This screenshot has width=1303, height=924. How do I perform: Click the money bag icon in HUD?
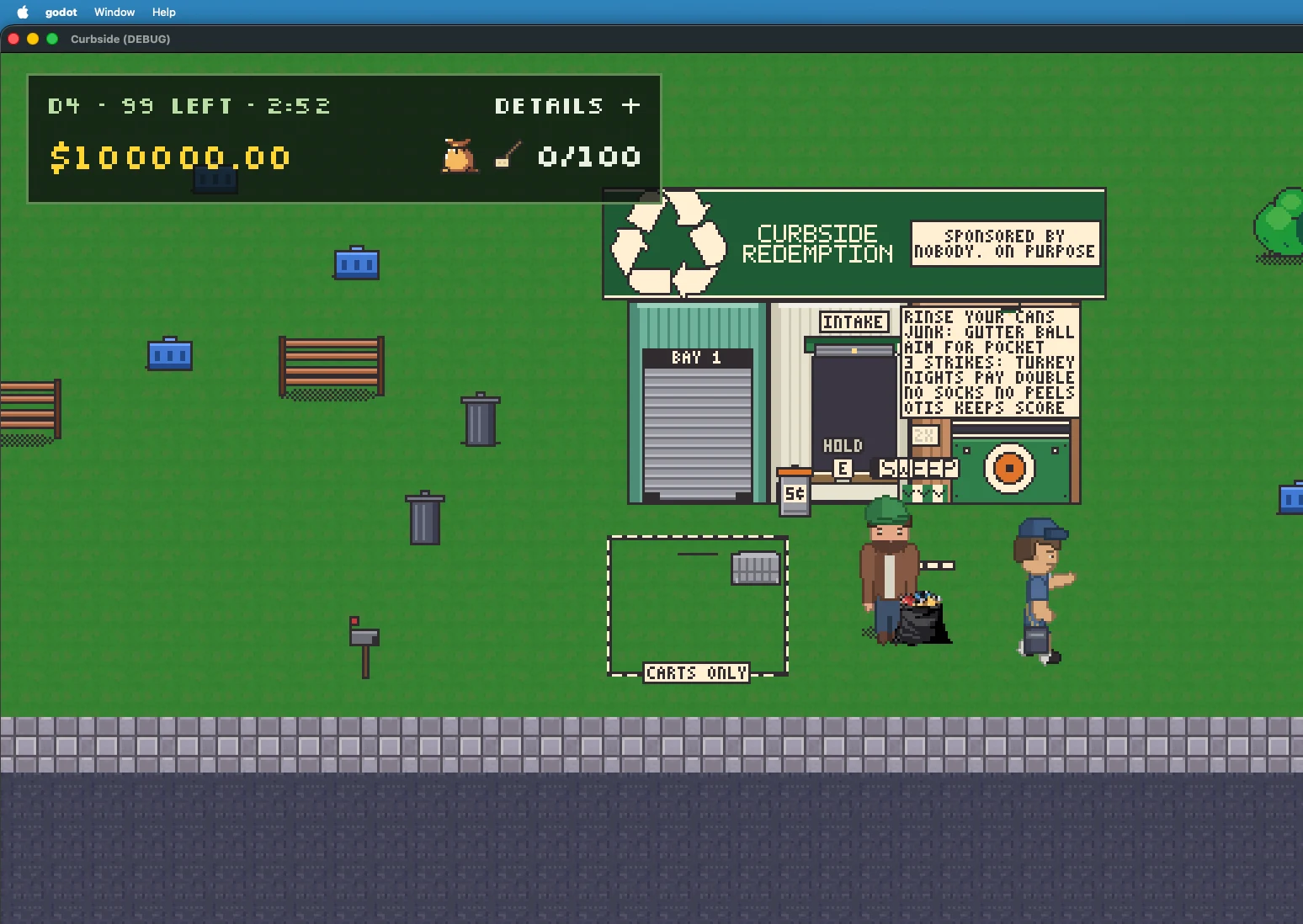[x=459, y=156]
